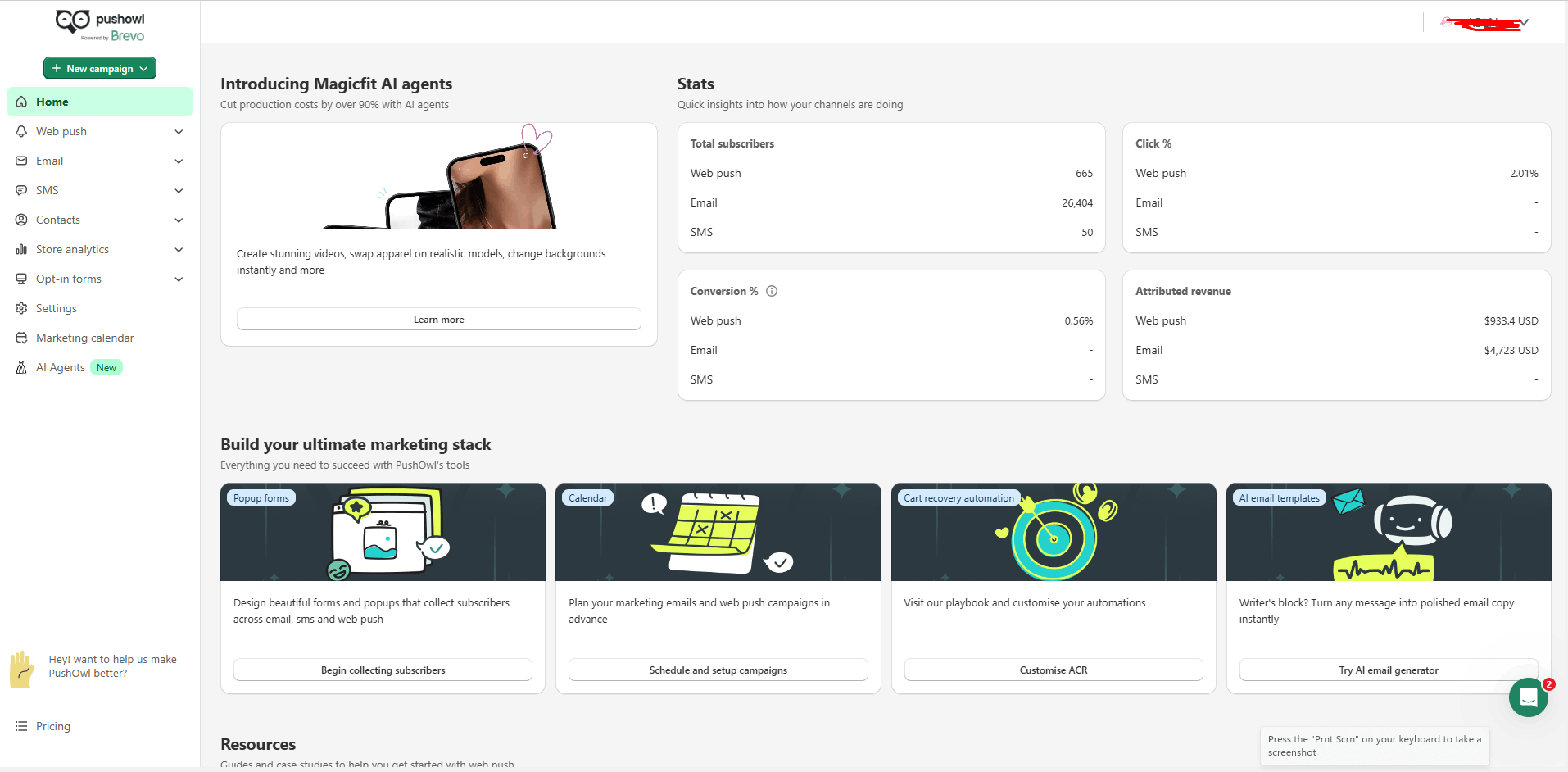Click Web push conversion 0.56%
This screenshot has width=1568, height=772.
point(1079,321)
